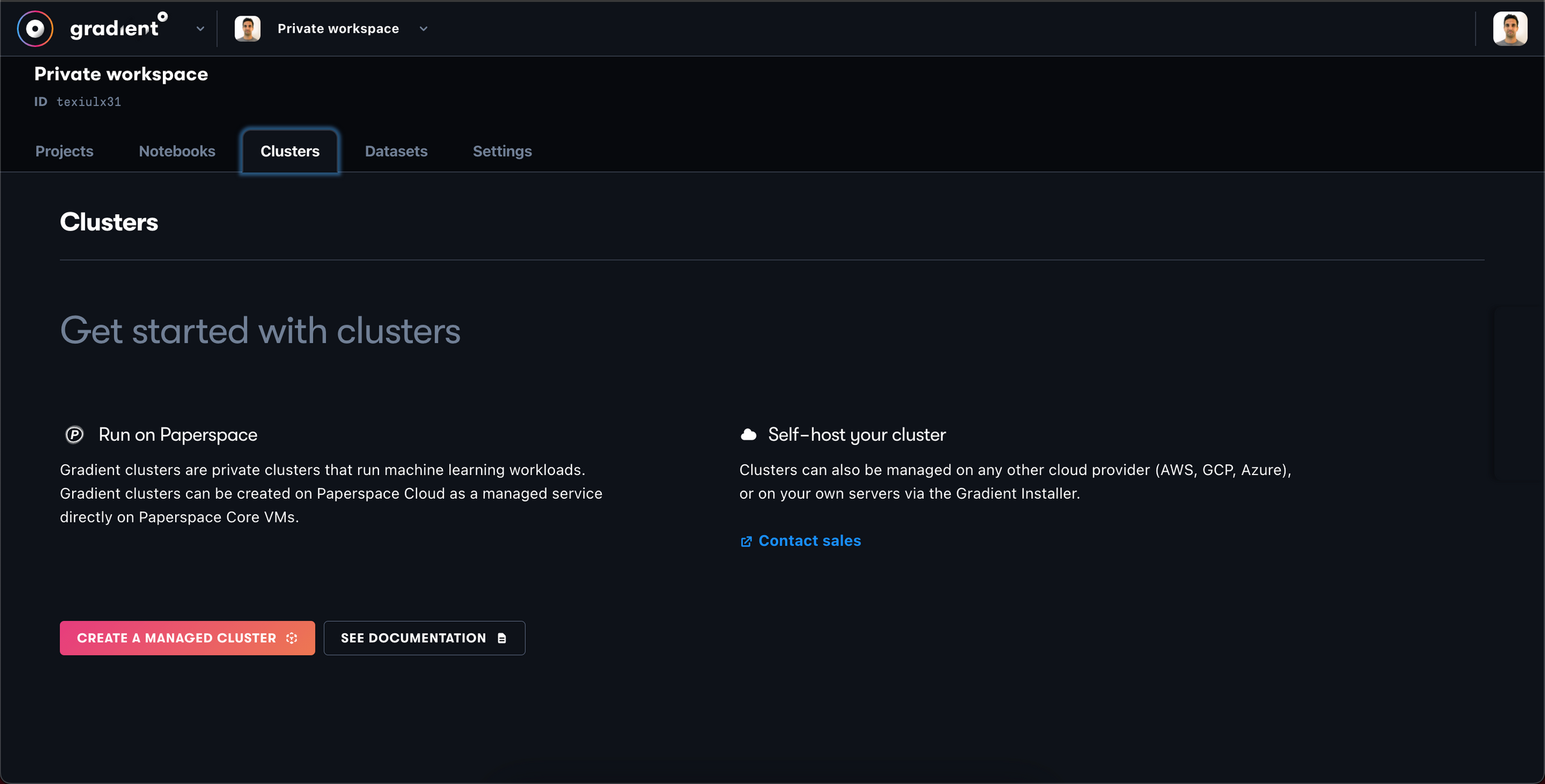The width and height of the screenshot is (1545, 784).
Task: Click the See Documentation button
Action: [x=424, y=638]
